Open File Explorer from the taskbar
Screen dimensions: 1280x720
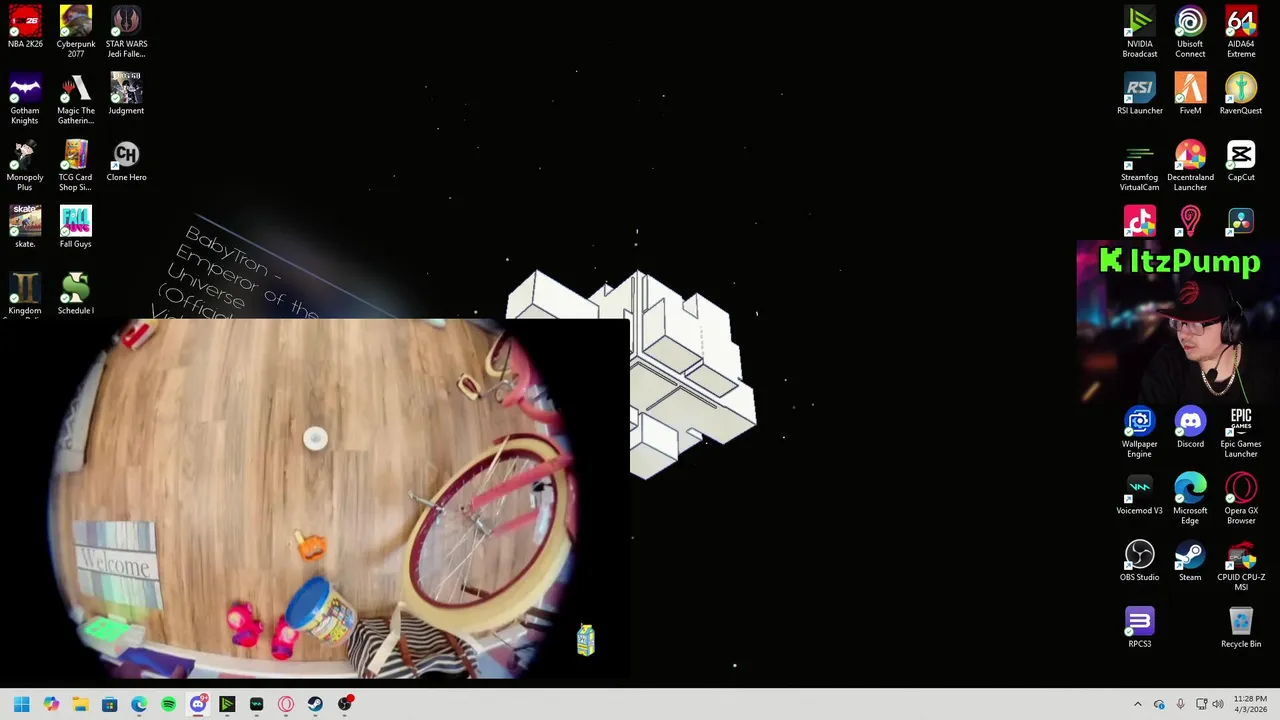pyautogui.click(x=80, y=704)
